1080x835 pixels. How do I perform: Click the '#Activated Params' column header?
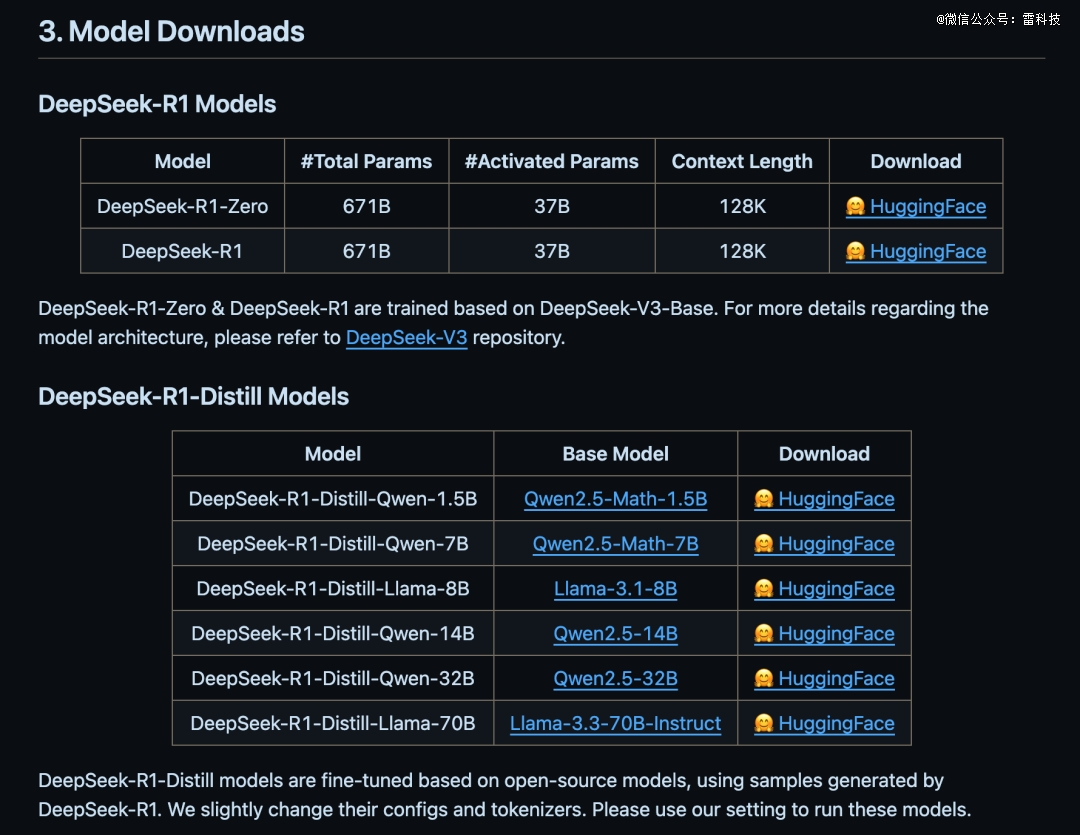552,161
